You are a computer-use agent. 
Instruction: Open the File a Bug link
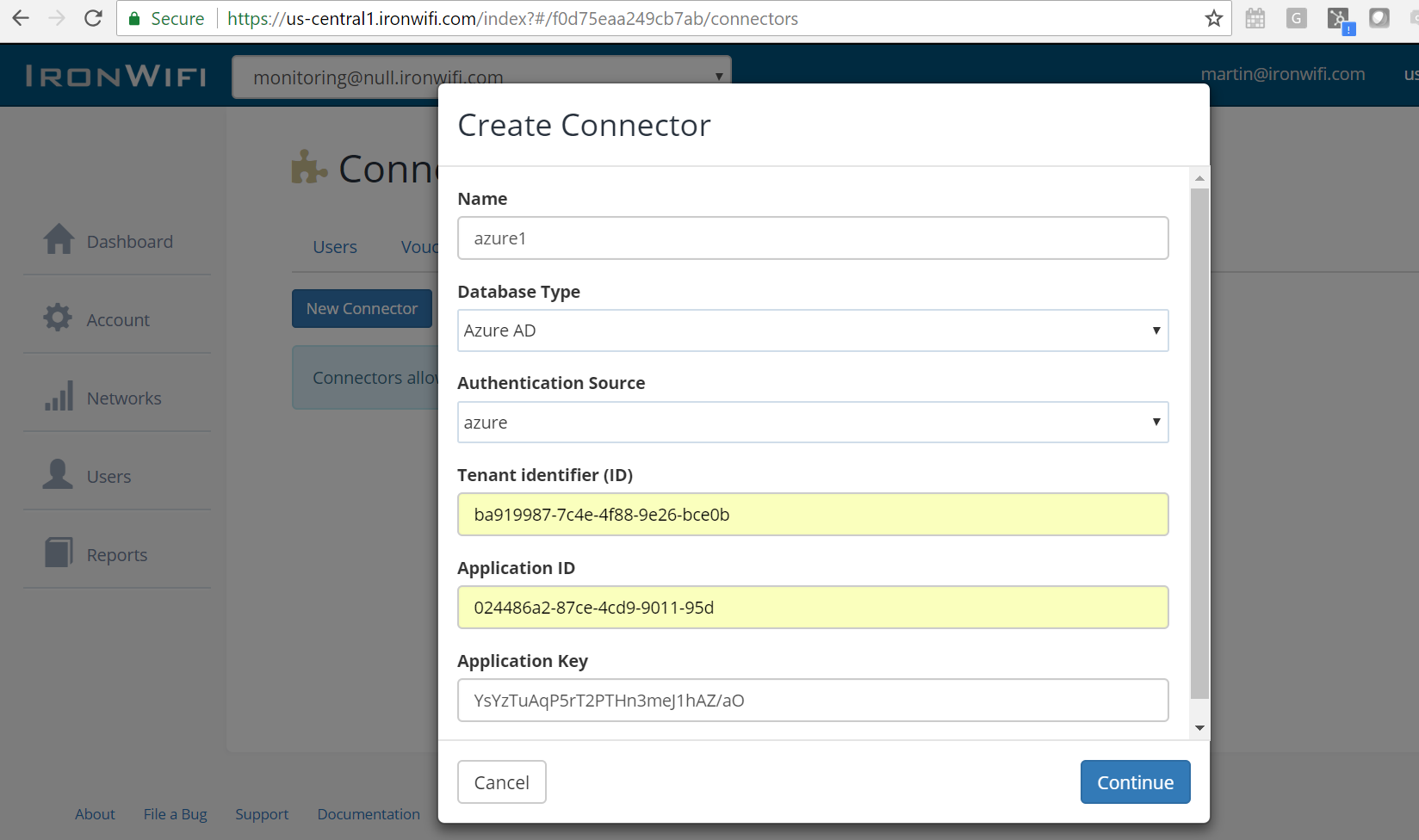(x=175, y=814)
